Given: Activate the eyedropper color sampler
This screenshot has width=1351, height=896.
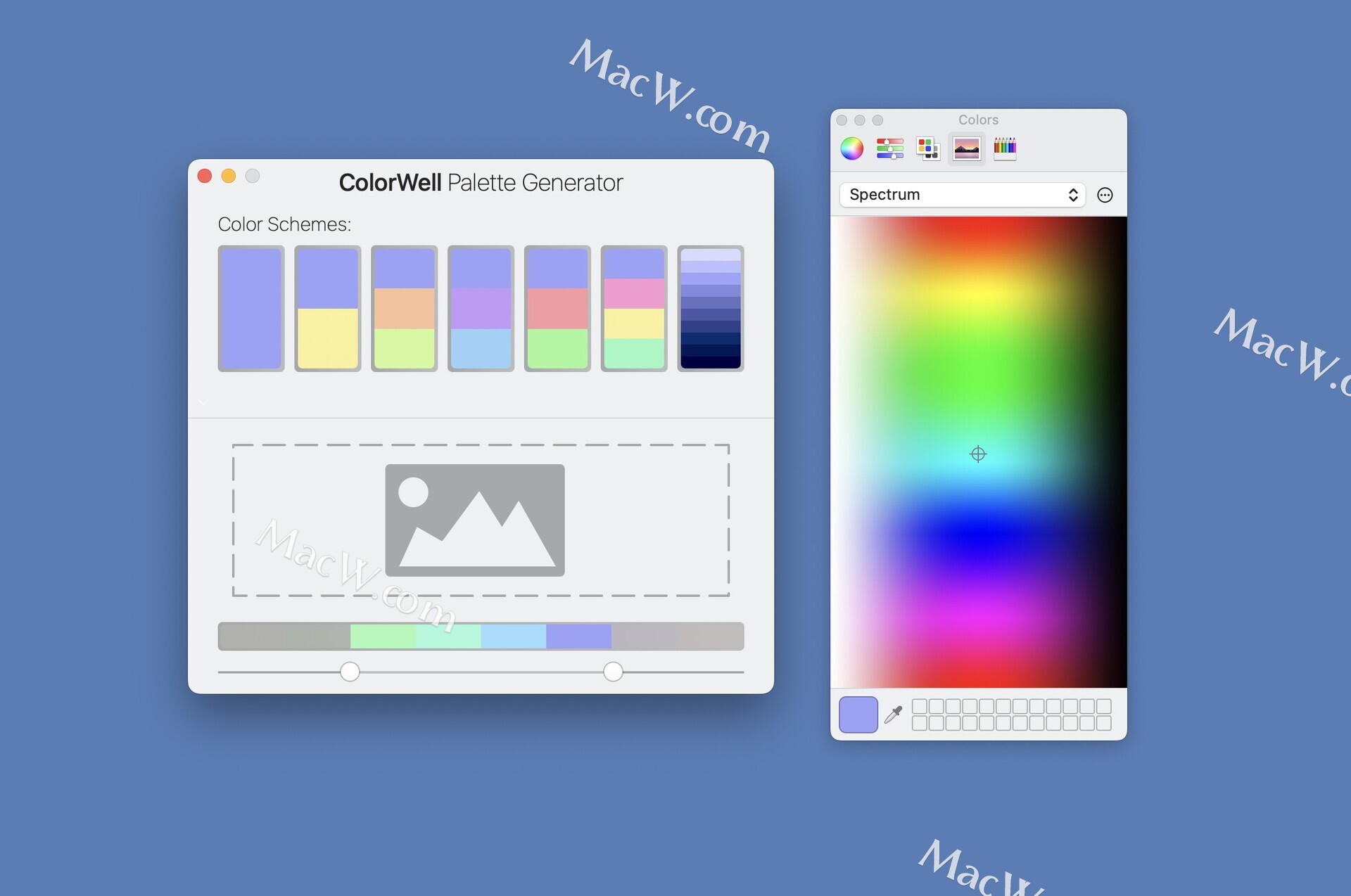Looking at the screenshot, I should pyautogui.click(x=894, y=715).
